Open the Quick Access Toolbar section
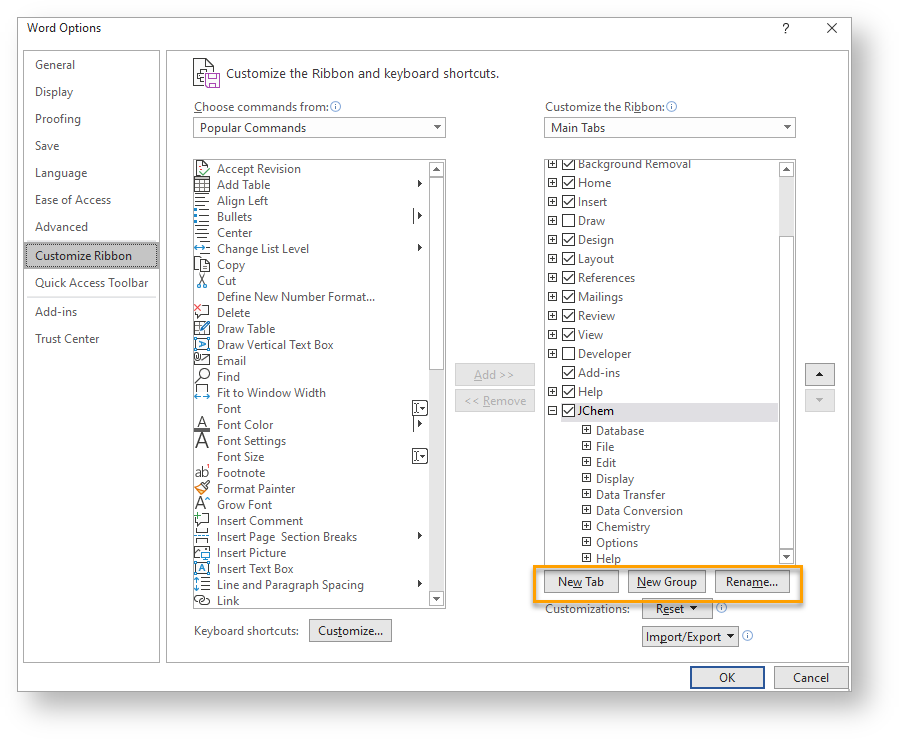Viewport: 900px width, 740px height. [91, 283]
